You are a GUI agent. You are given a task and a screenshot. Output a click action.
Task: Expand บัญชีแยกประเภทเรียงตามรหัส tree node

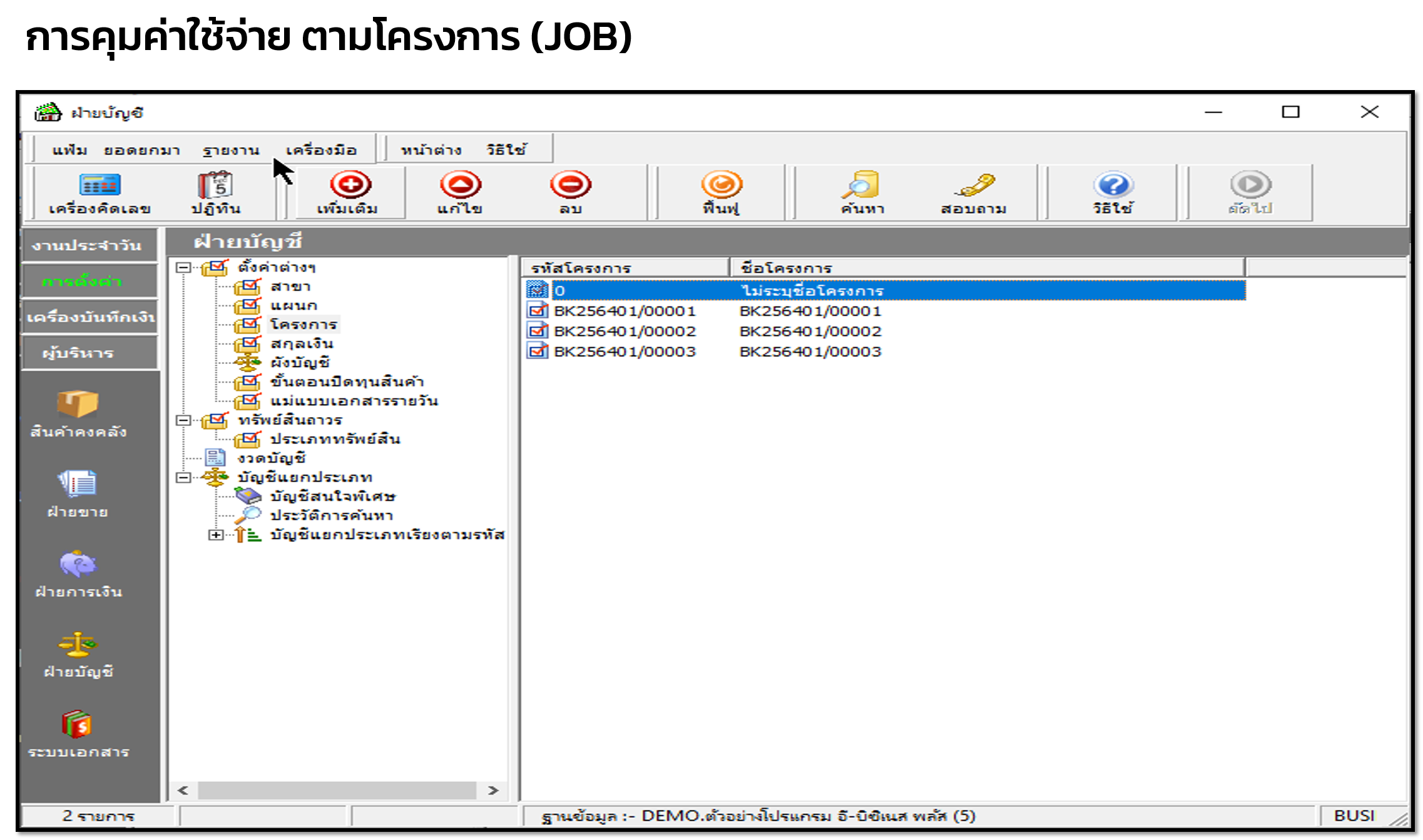pyautogui.click(x=215, y=535)
